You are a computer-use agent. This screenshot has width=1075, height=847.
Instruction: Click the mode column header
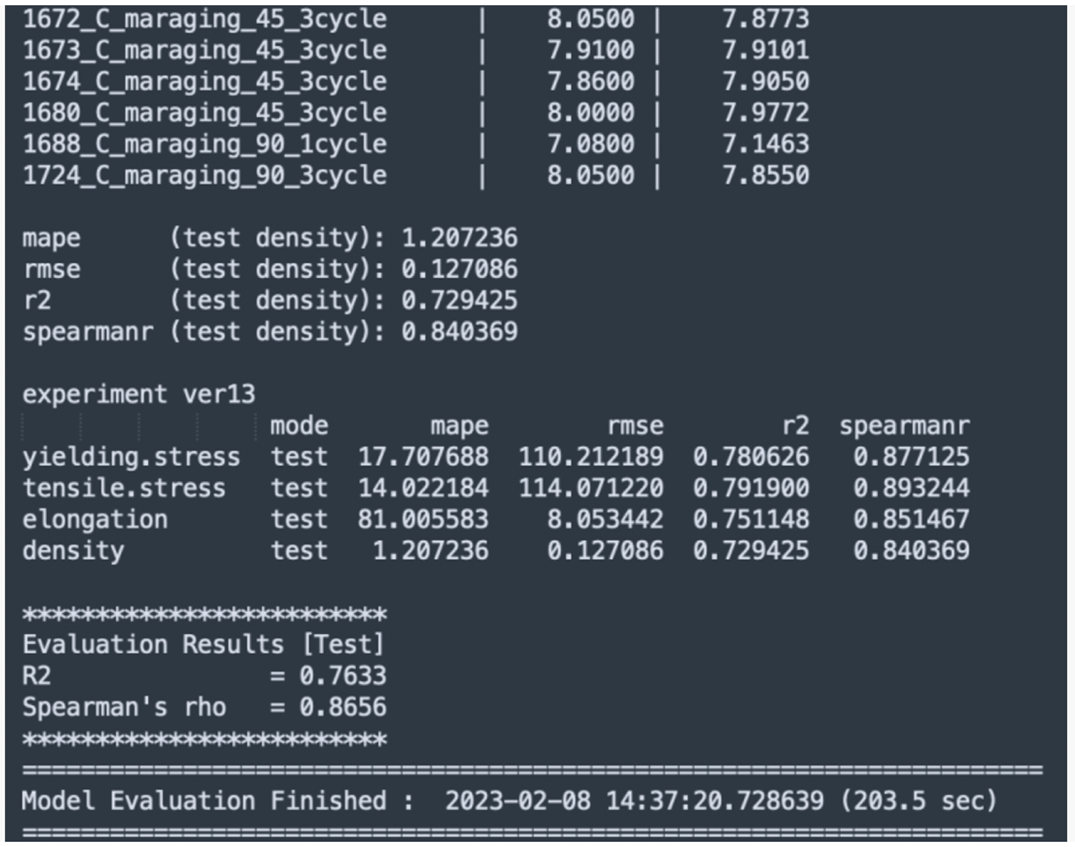tap(299, 426)
